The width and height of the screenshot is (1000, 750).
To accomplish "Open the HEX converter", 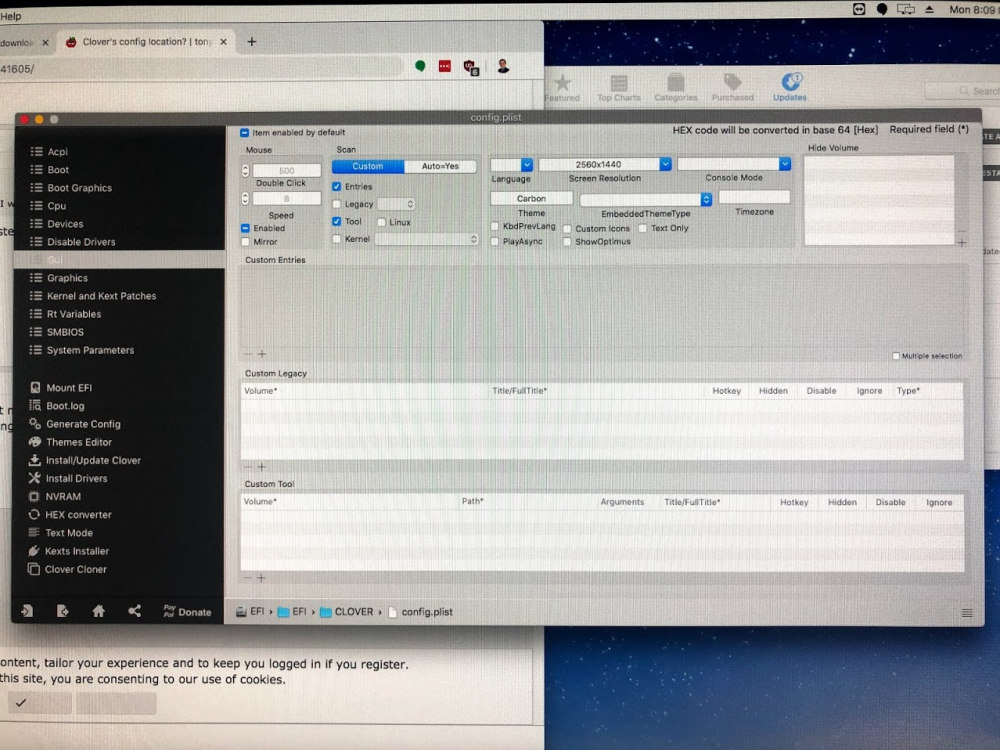I will point(70,515).
